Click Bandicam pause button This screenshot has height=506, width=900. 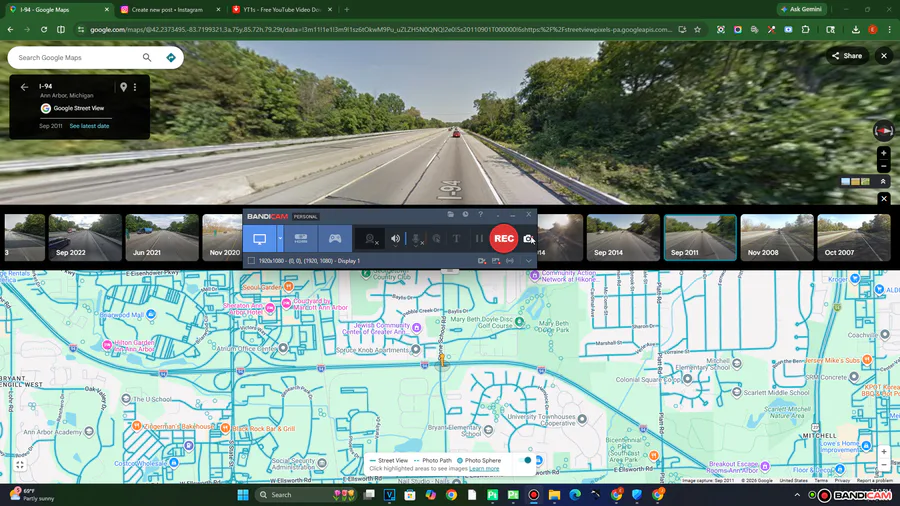pos(479,239)
